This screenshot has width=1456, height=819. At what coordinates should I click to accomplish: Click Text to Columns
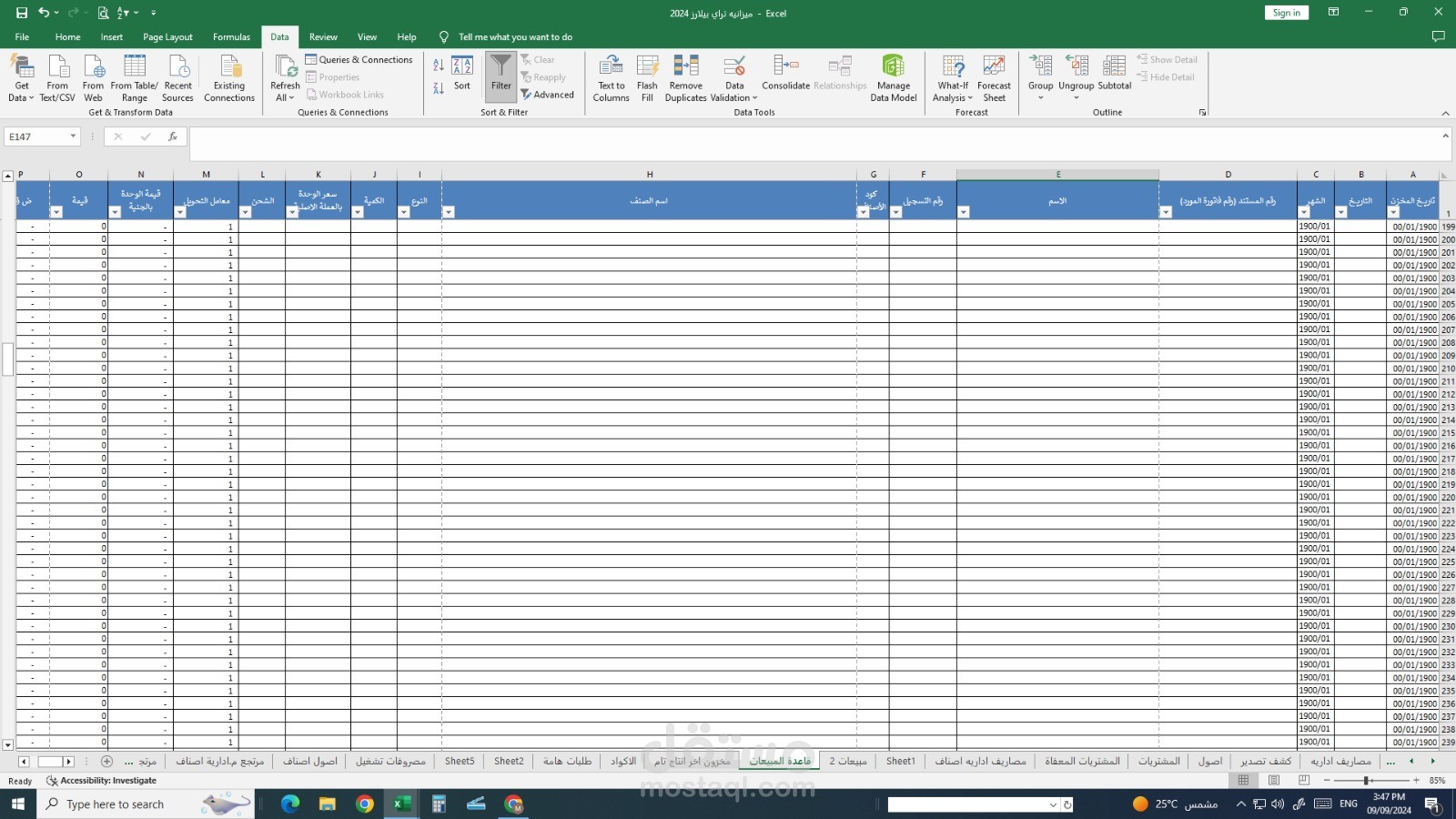pyautogui.click(x=611, y=78)
